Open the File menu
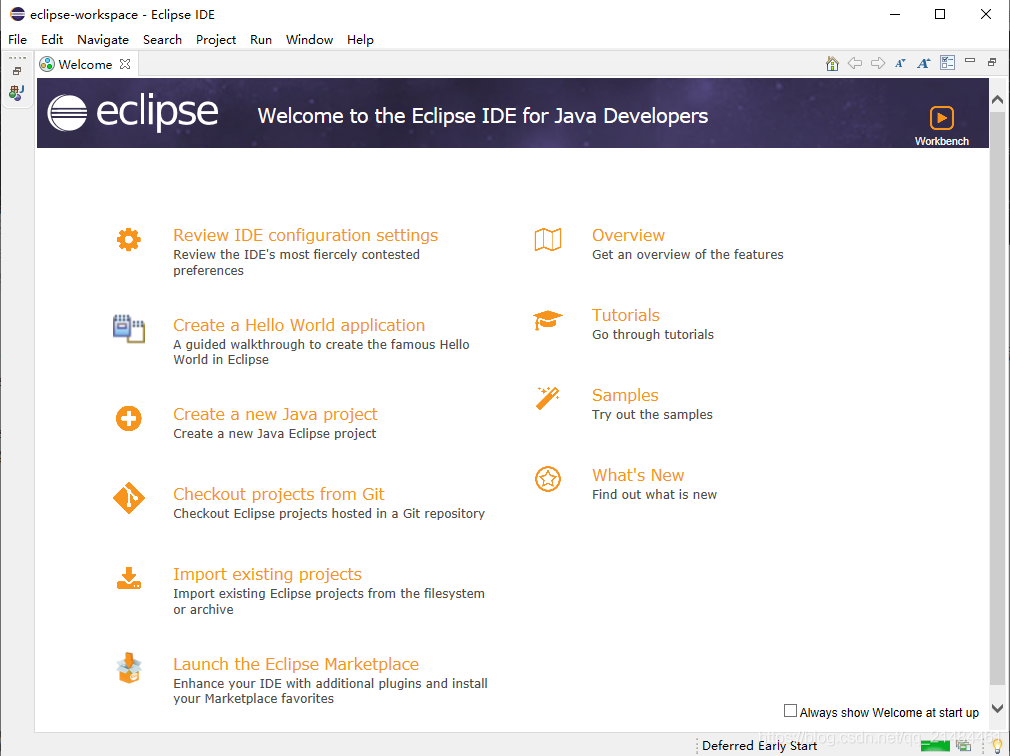Image resolution: width=1010 pixels, height=756 pixels. pos(17,39)
